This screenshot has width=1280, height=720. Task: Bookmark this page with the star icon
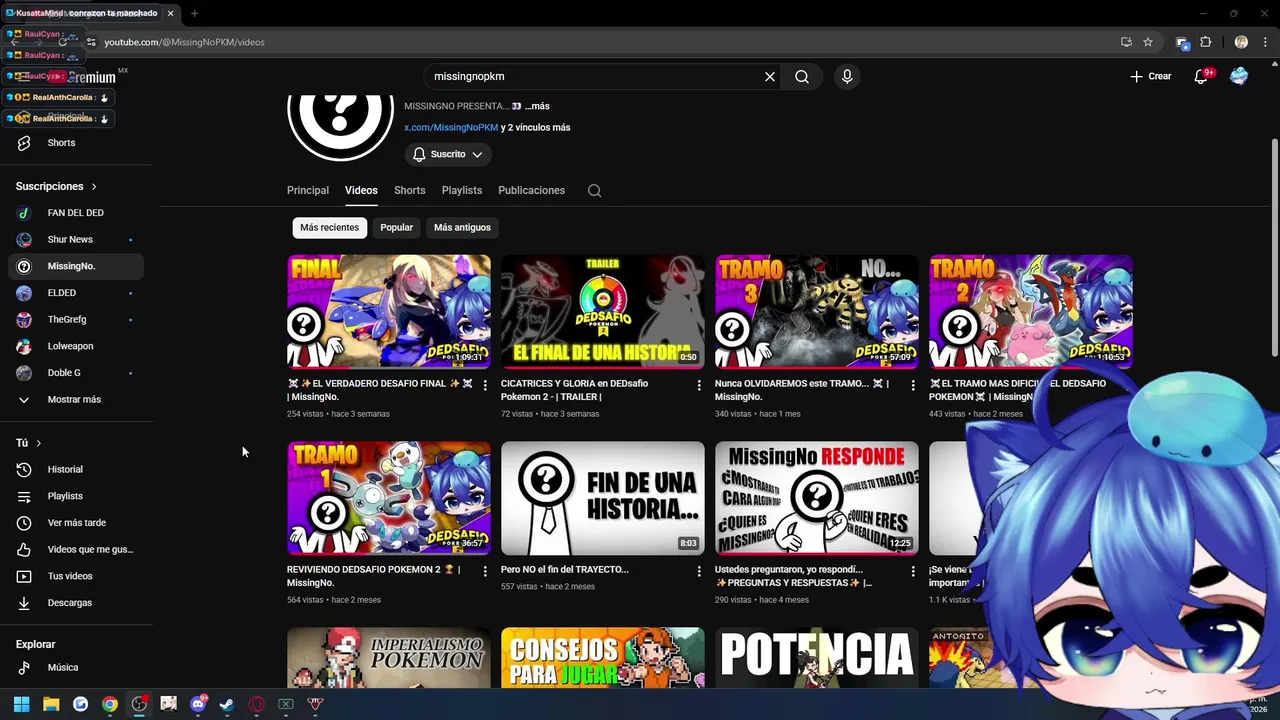coord(1148,42)
